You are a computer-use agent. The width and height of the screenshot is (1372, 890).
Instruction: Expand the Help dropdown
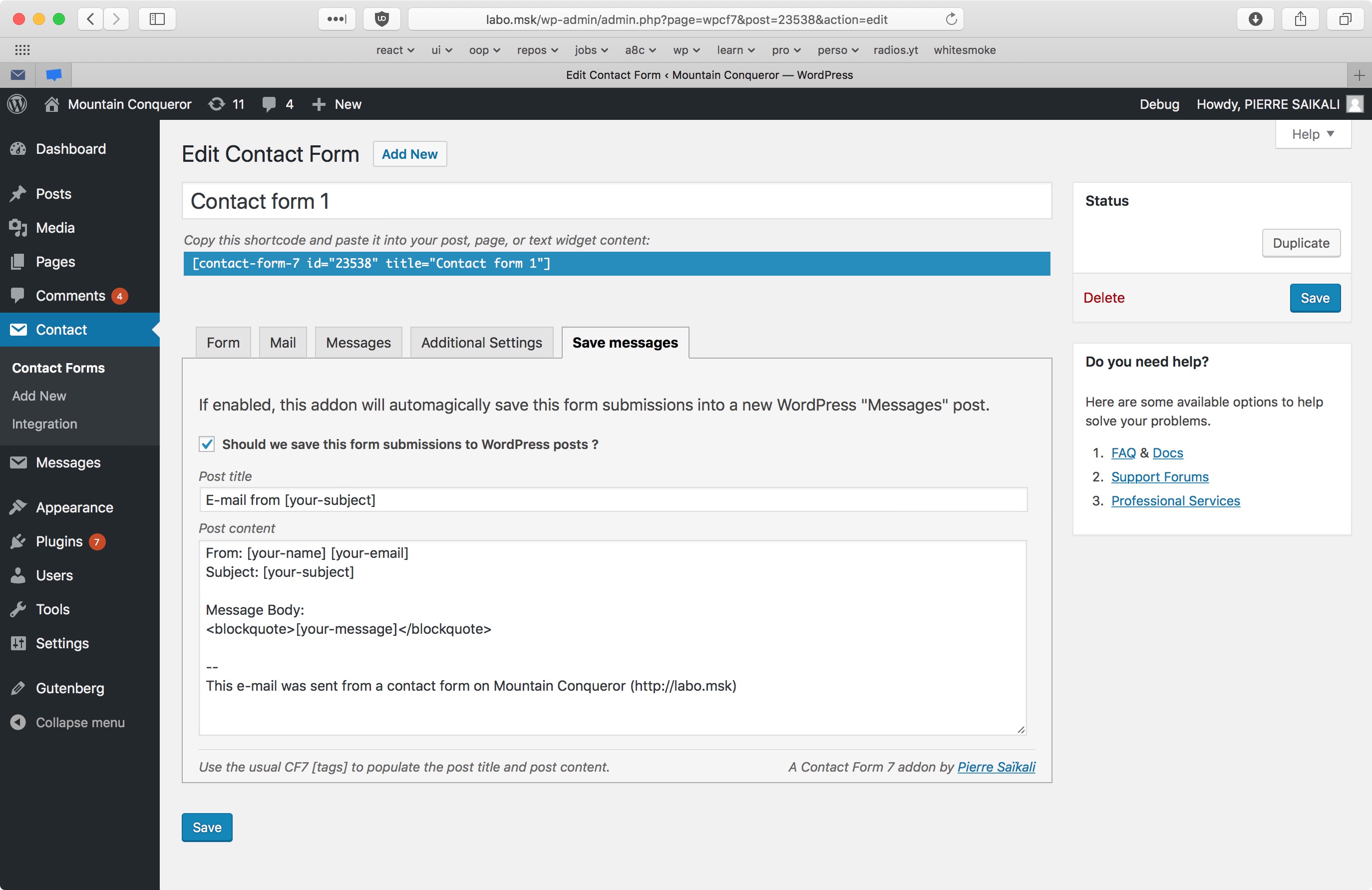point(1313,134)
